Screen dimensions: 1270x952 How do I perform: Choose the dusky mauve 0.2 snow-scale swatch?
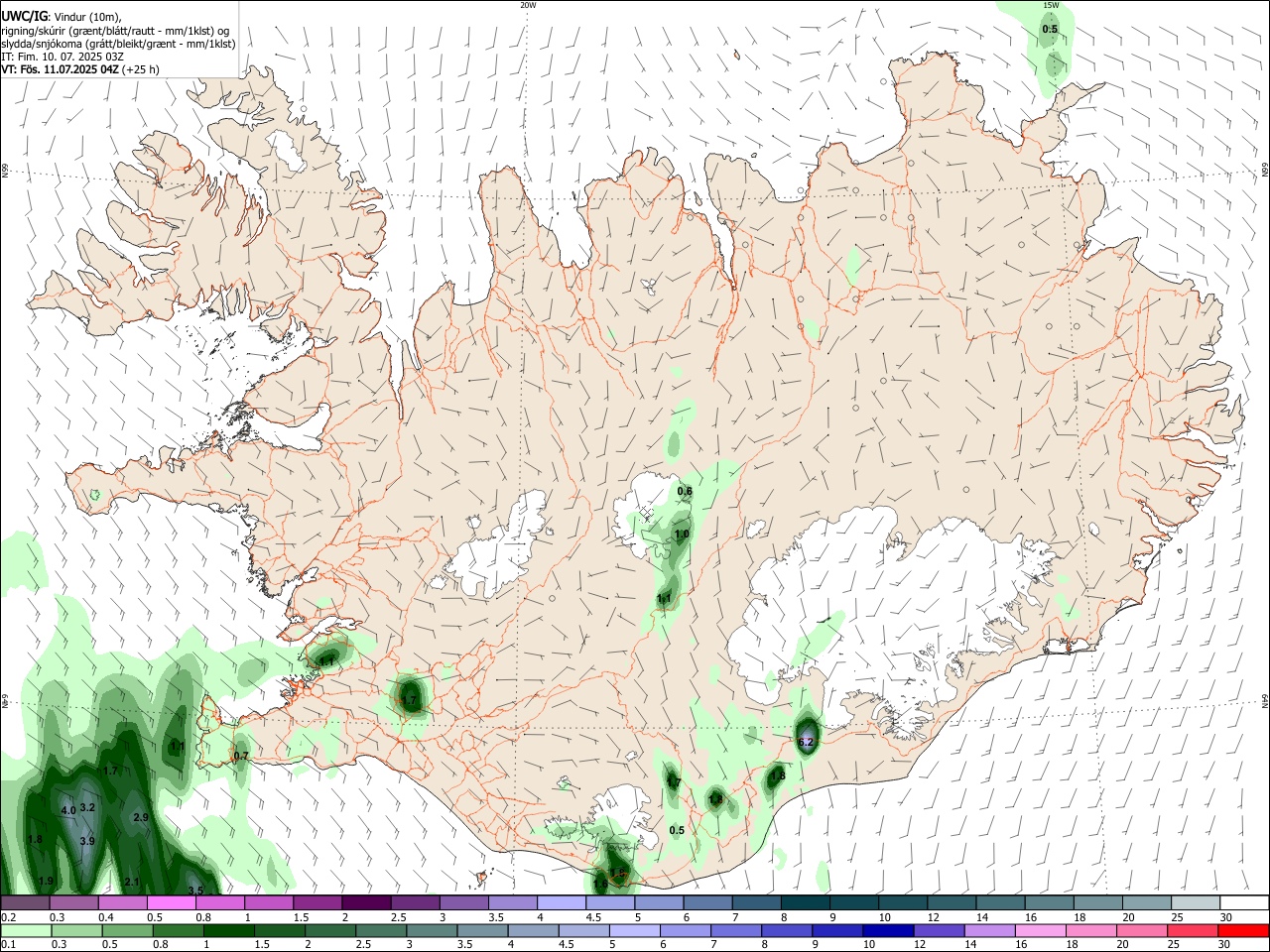[x=25, y=903]
